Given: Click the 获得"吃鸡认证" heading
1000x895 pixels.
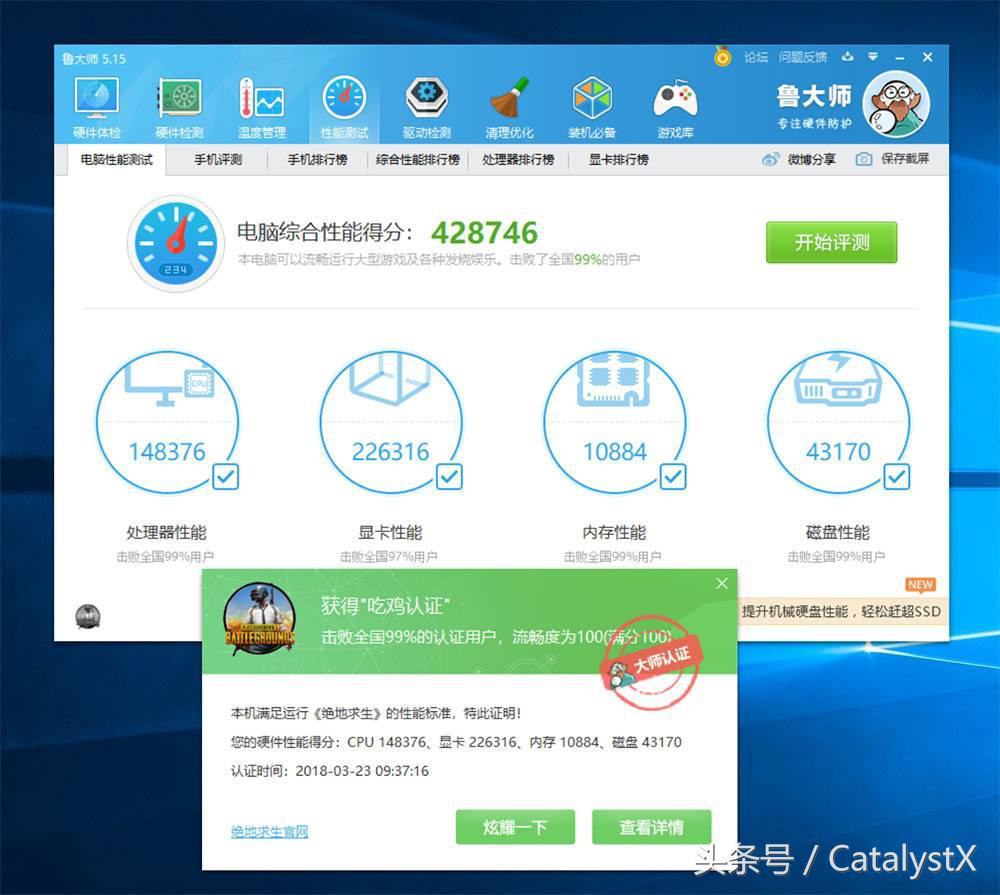Looking at the screenshot, I should [385, 605].
